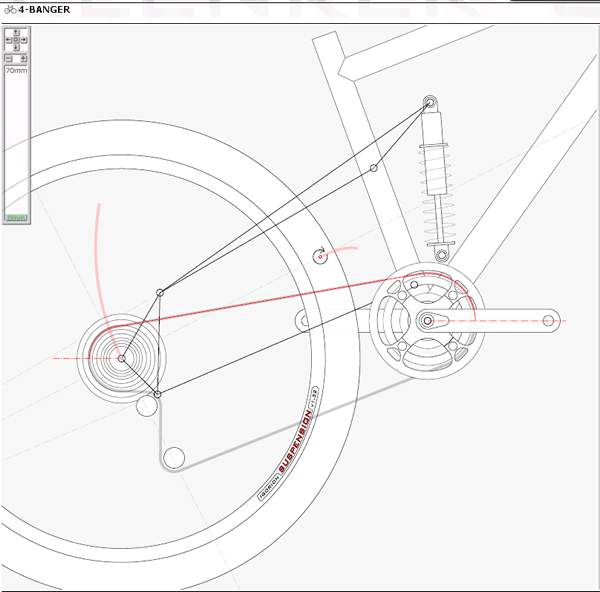Click the green travel slider handle
Viewport: 600px width, 592px height.
(x=15, y=217)
